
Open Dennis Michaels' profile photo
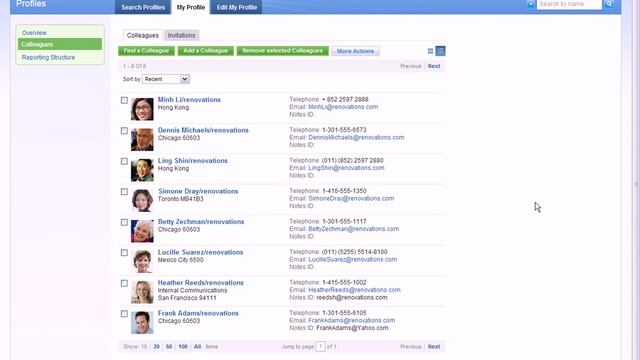click(142, 140)
